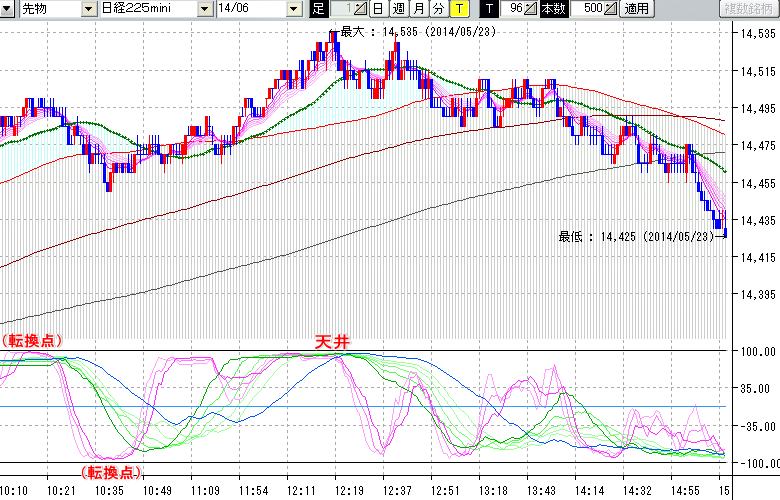Toggle the yellow T (tick) button
This screenshot has width=780, height=500.
click(x=458, y=9)
